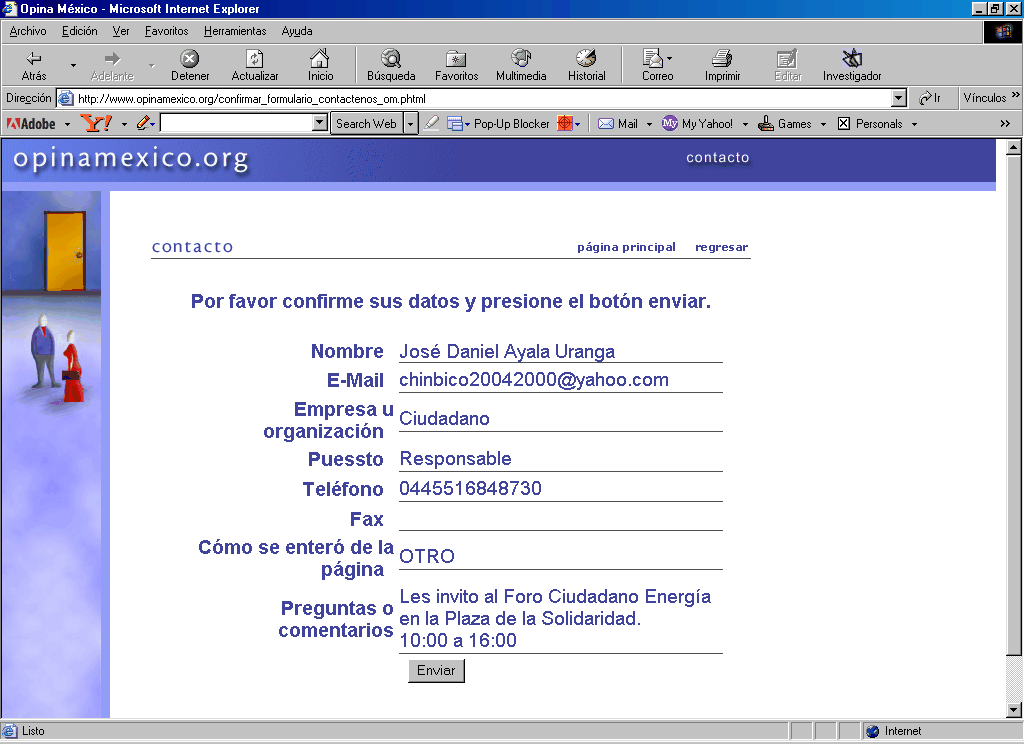Expand the Search Web dropdown arrow
The image size is (1024, 744).
[x=410, y=124]
